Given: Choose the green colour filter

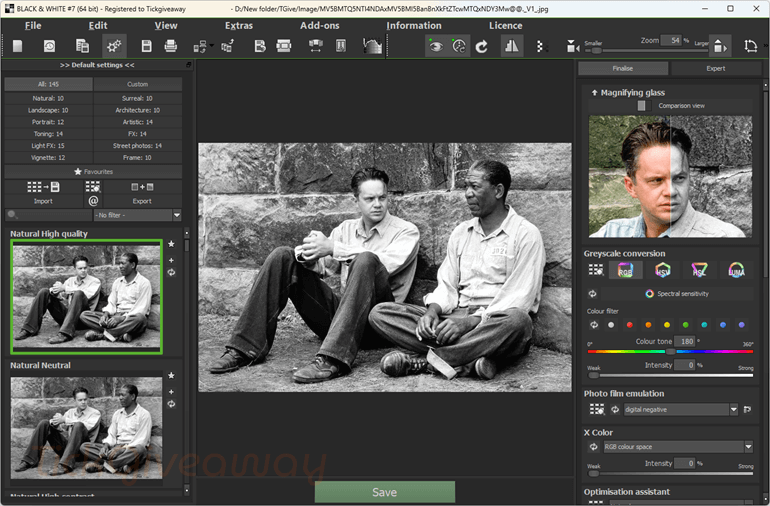Looking at the screenshot, I should 686,325.
